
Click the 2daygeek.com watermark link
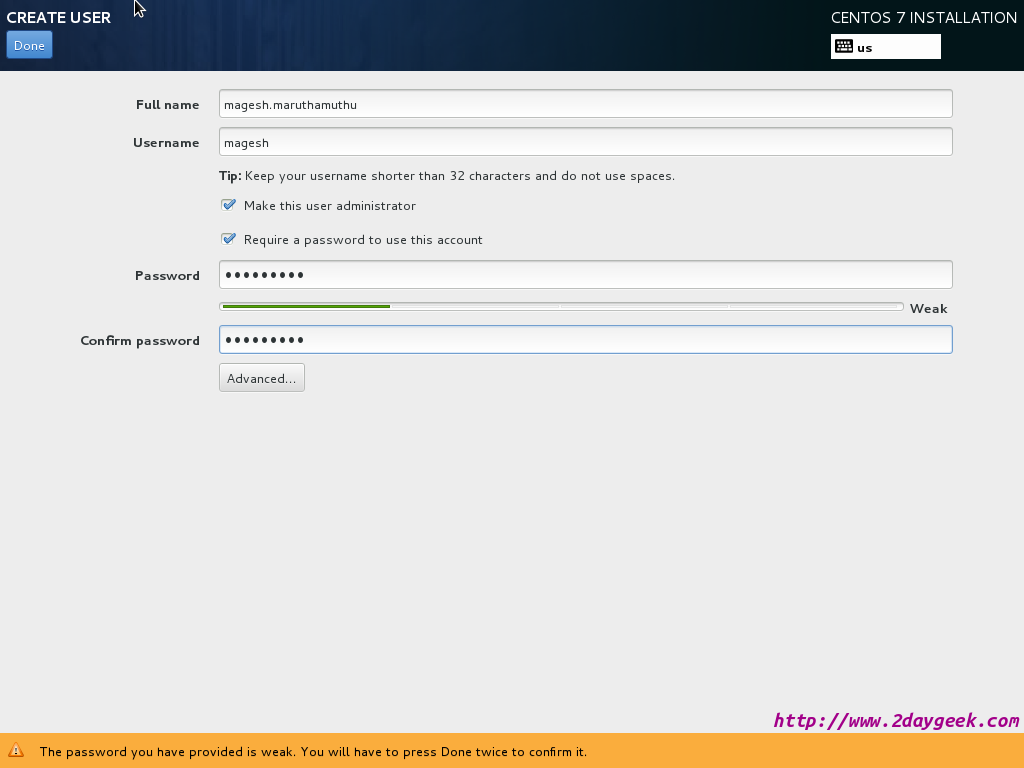(x=896, y=720)
